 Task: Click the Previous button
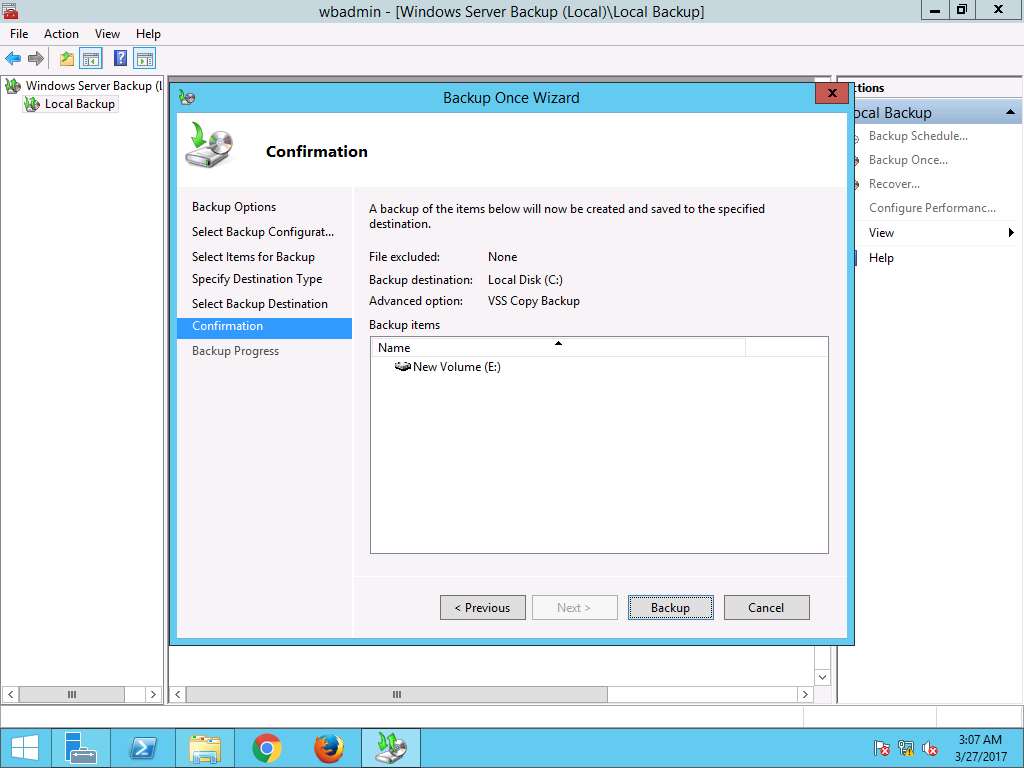click(483, 607)
